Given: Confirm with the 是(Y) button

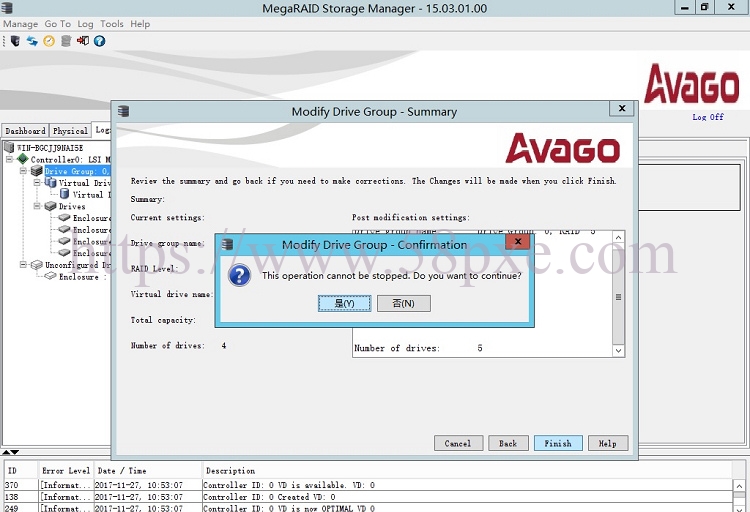Looking at the screenshot, I should 344,303.
